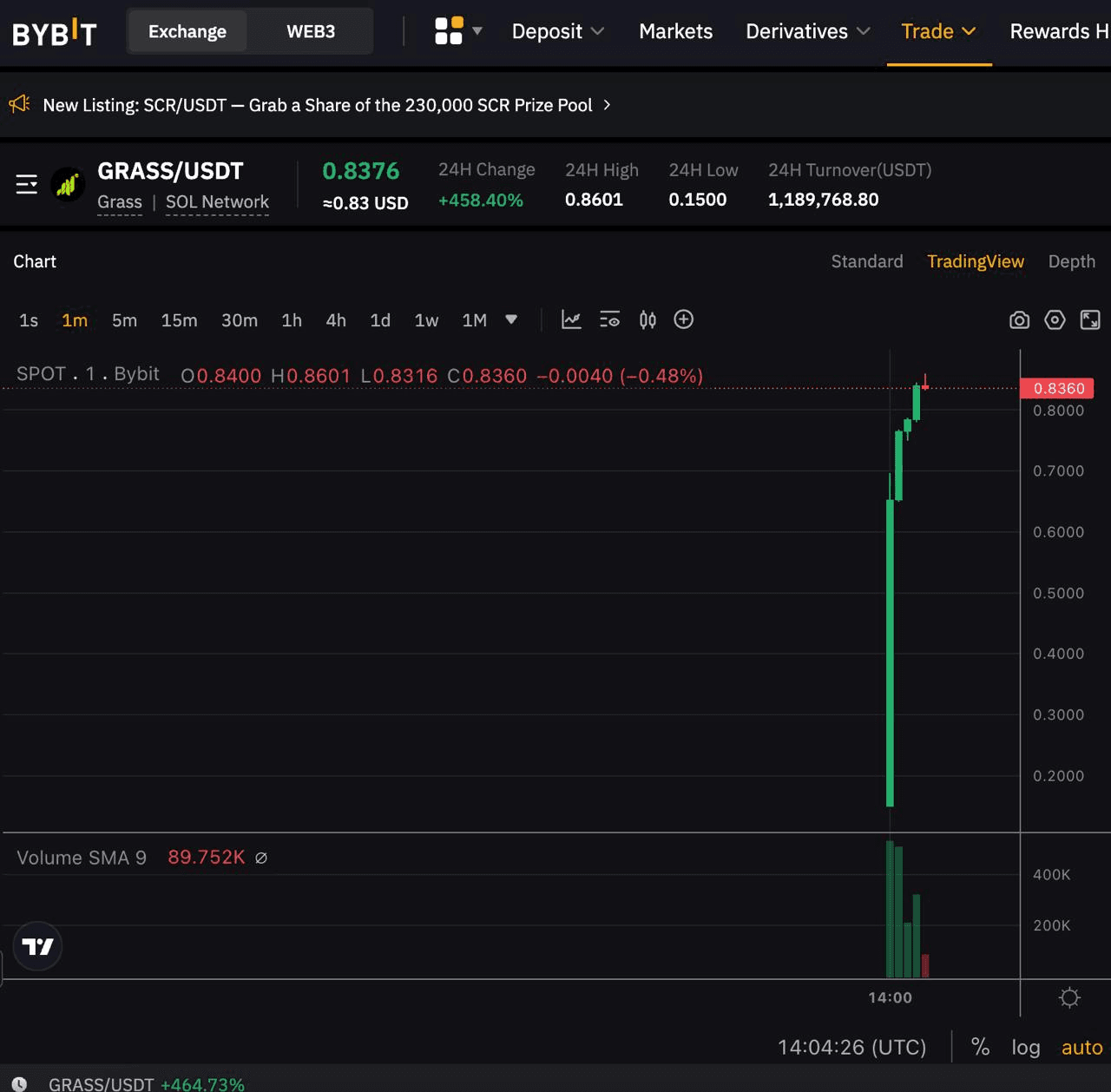Select the 5m timeframe
Screen dimensions: 1111x1092
pyautogui.click(x=124, y=320)
